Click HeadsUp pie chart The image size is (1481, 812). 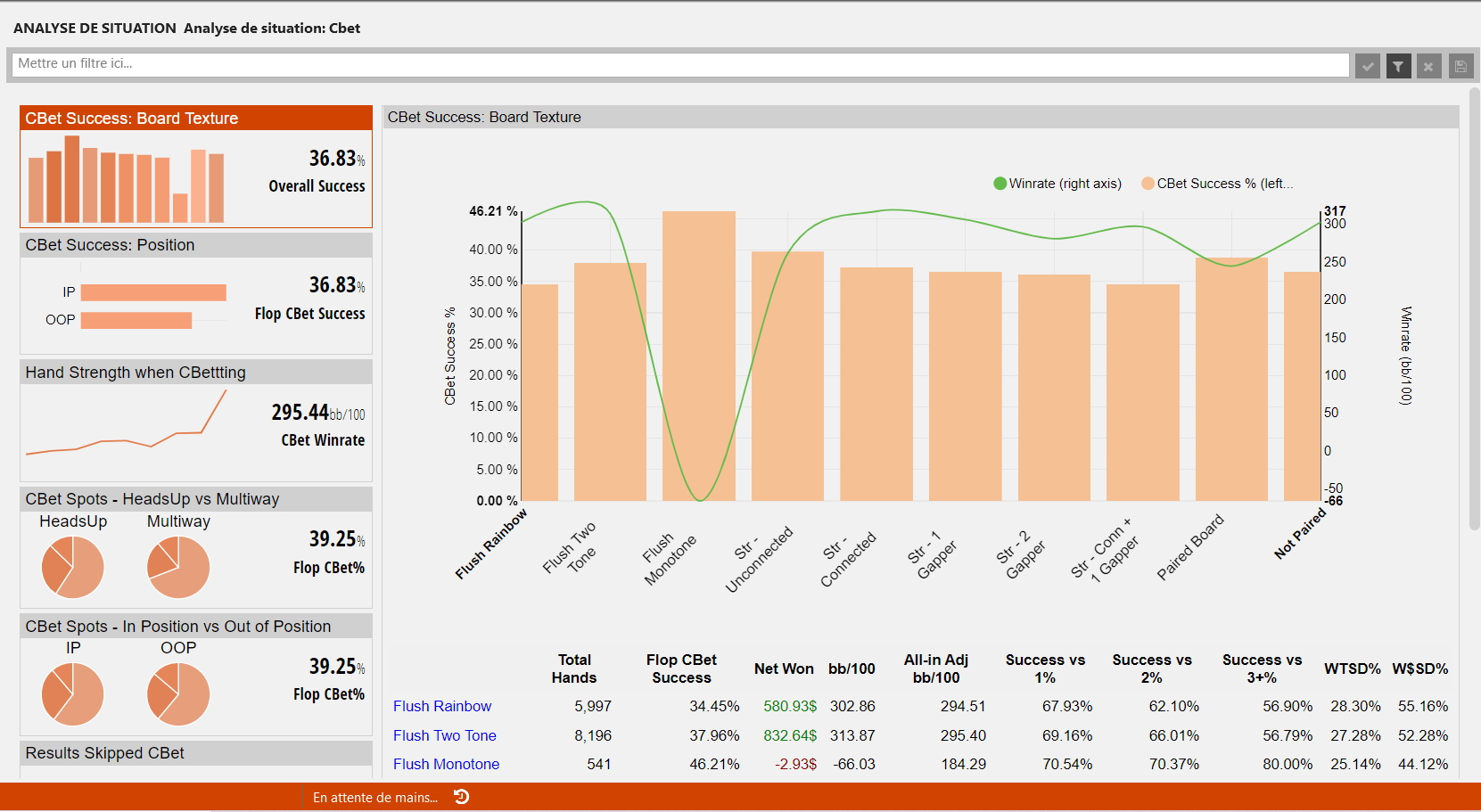73,567
